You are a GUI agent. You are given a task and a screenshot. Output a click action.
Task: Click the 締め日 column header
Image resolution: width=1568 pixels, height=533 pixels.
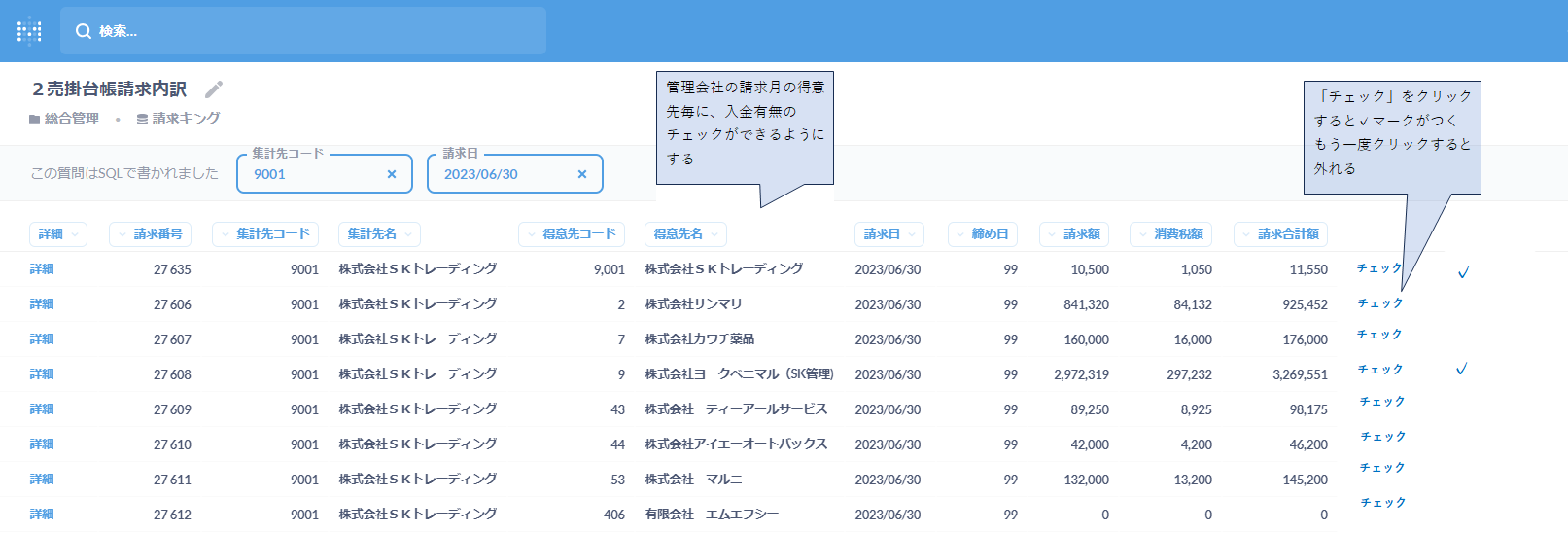[x=983, y=234]
